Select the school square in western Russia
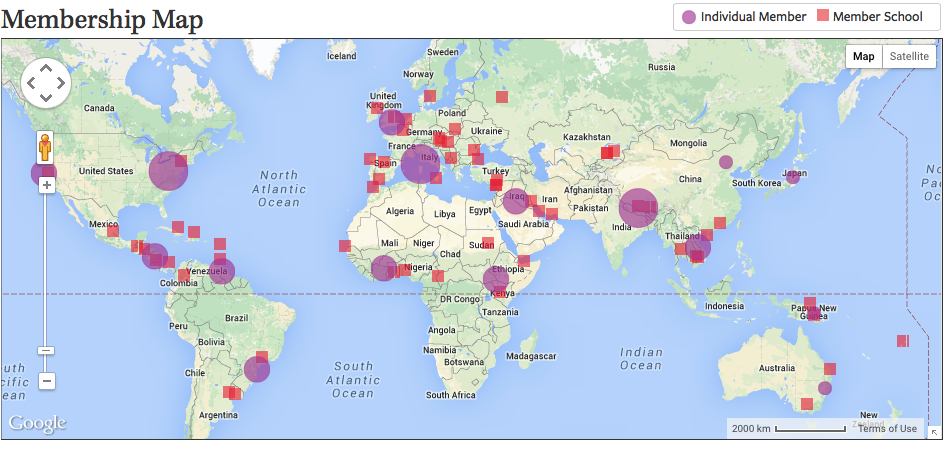Image resolution: width=952 pixels, height=450 pixels. (x=502, y=97)
